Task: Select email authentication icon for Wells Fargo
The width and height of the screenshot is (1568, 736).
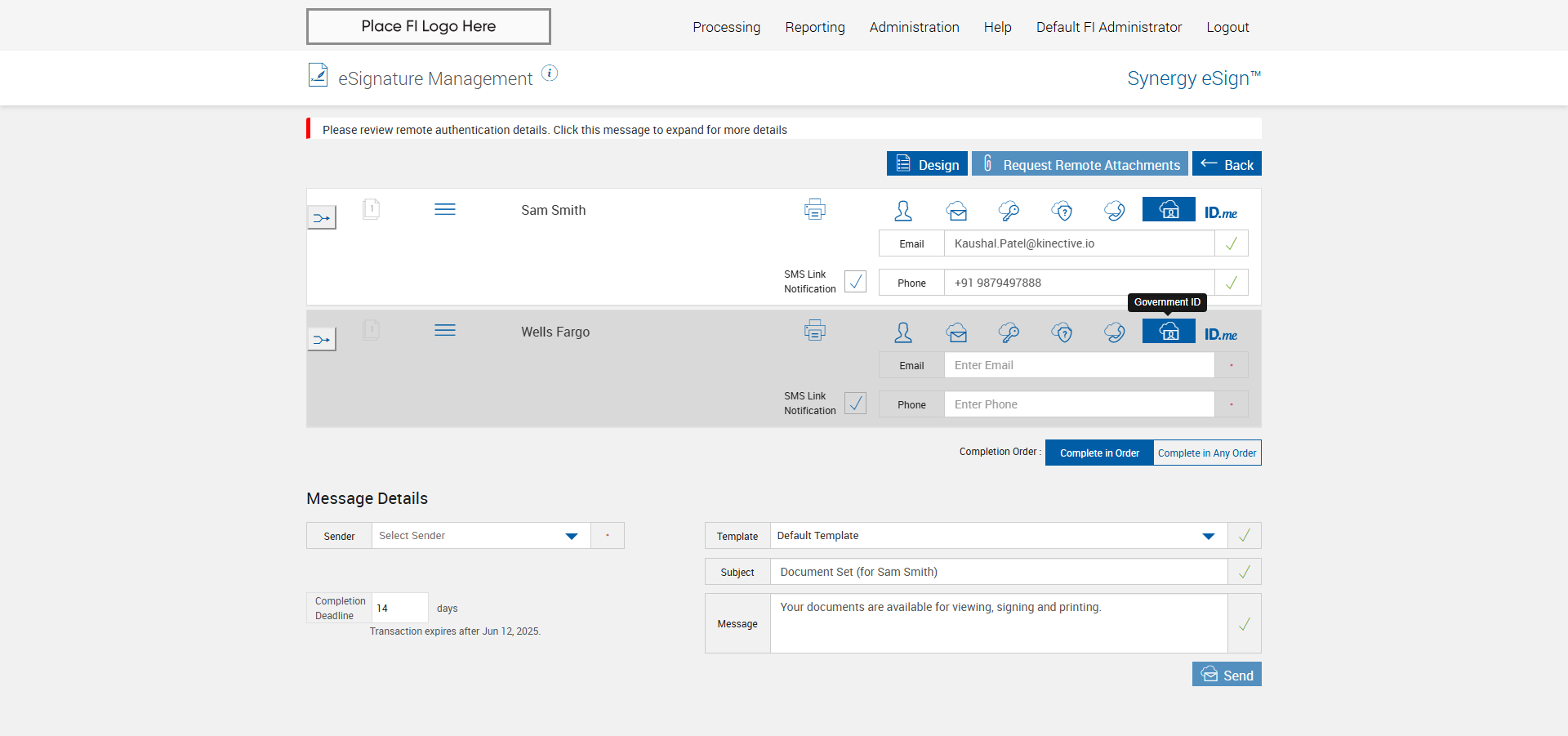Action: pyautogui.click(x=957, y=332)
